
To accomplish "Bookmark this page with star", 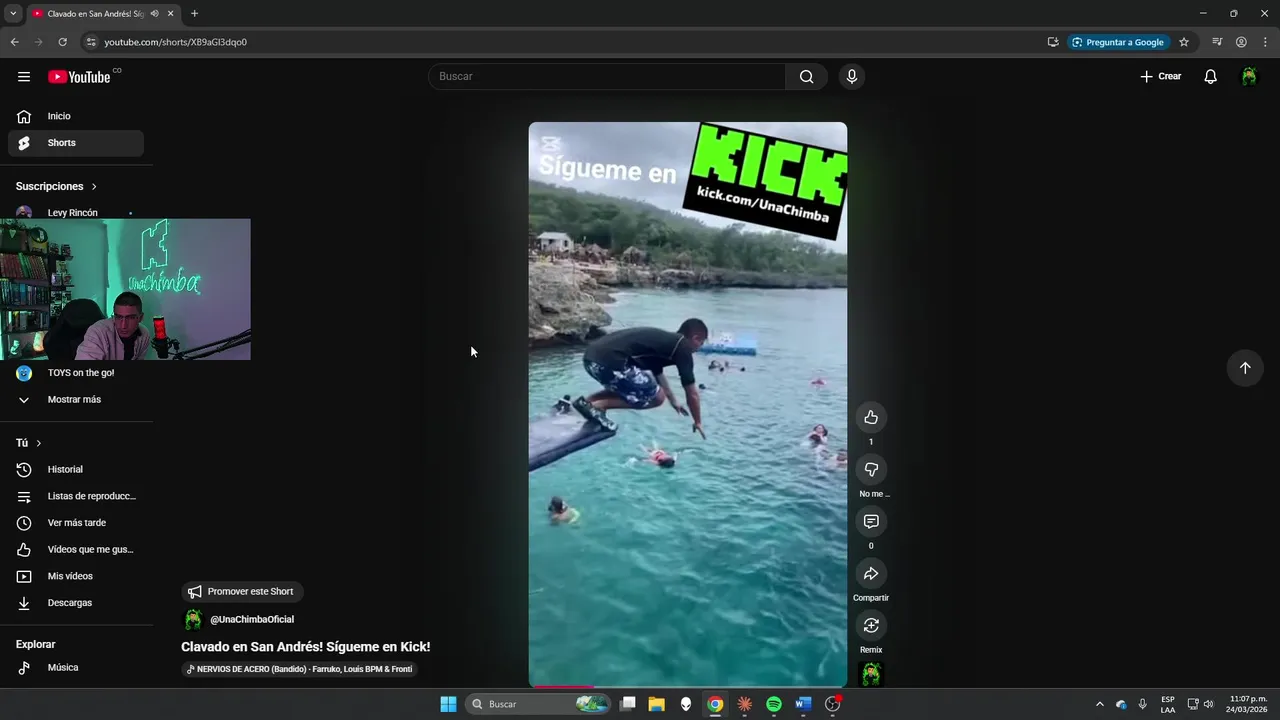I will (1184, 42).
